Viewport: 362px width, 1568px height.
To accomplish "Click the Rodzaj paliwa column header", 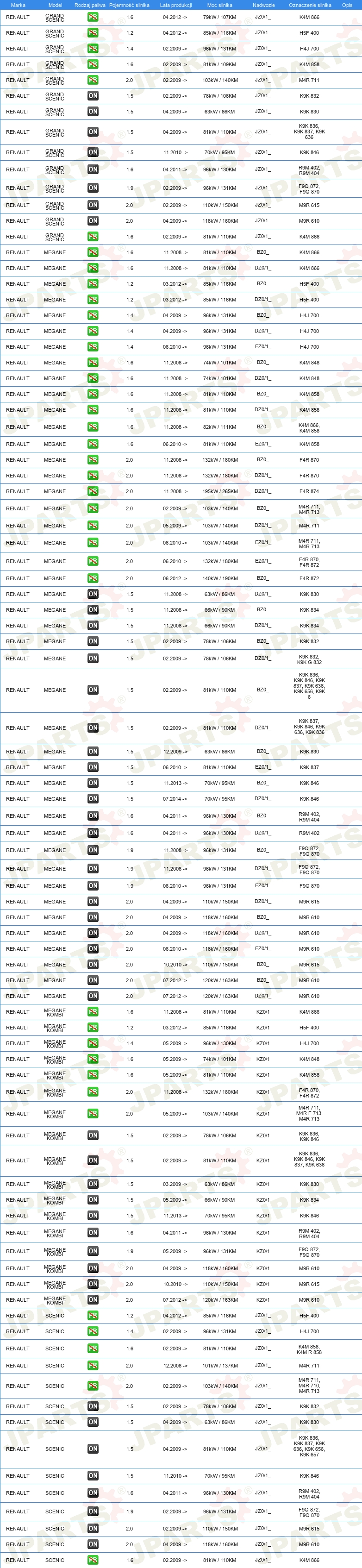I will pos(89,5).
